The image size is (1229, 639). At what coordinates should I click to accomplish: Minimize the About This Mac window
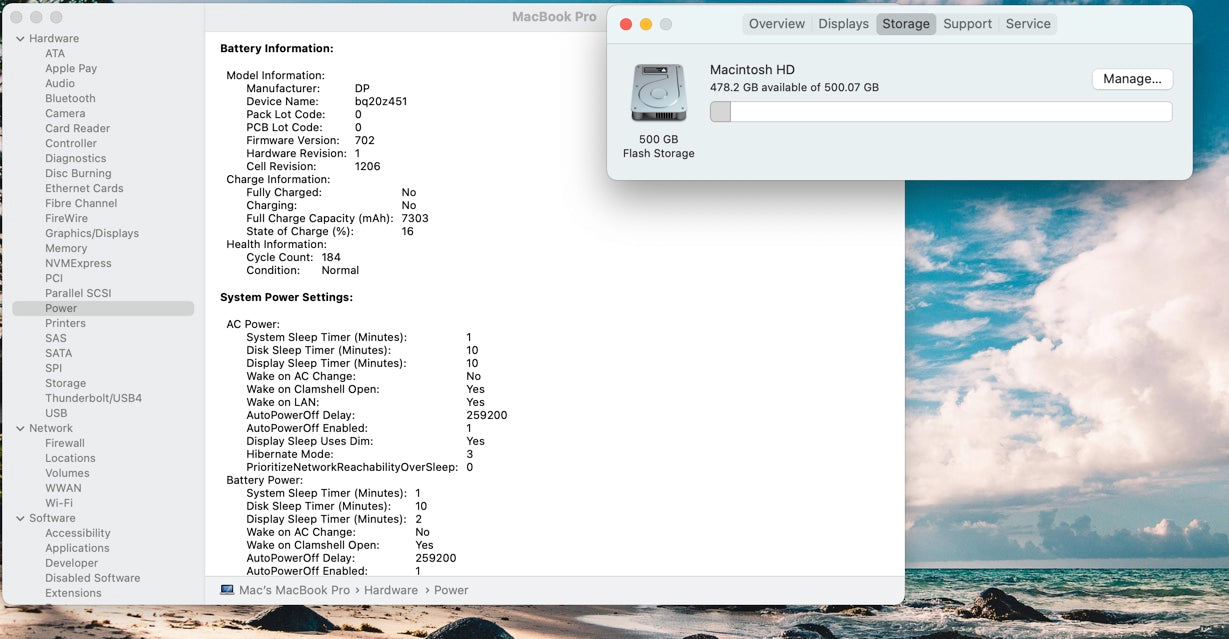[646, 24]
